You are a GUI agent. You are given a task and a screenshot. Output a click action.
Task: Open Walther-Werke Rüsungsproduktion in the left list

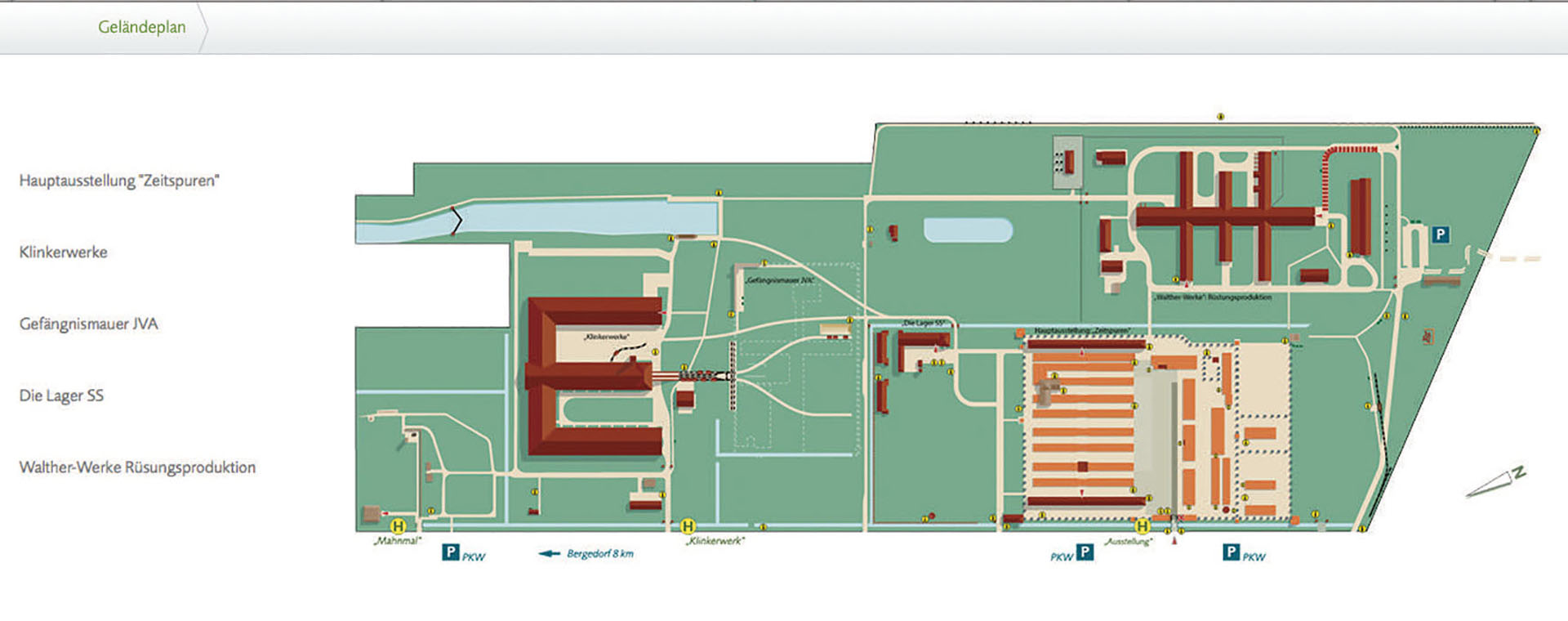[x=137, y=467]
